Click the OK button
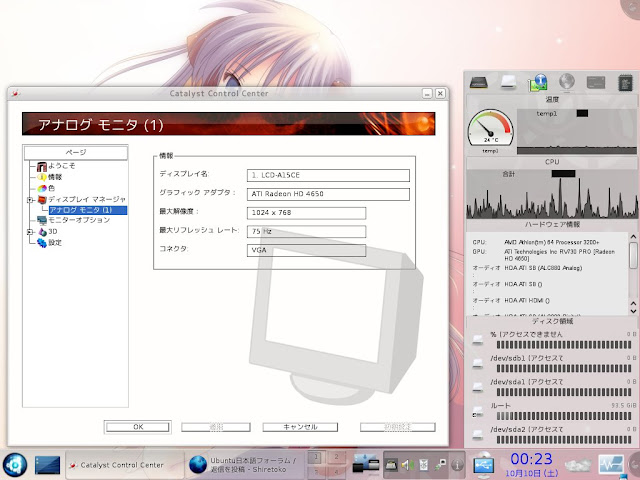The image size is (640, 480). point(138,427)
